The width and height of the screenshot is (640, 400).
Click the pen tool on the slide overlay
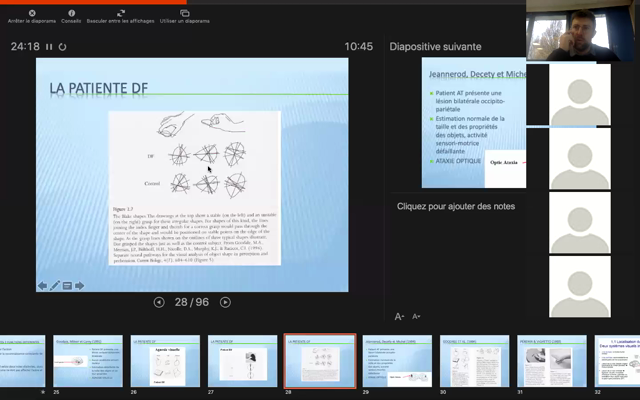click(x=55, y=285)
